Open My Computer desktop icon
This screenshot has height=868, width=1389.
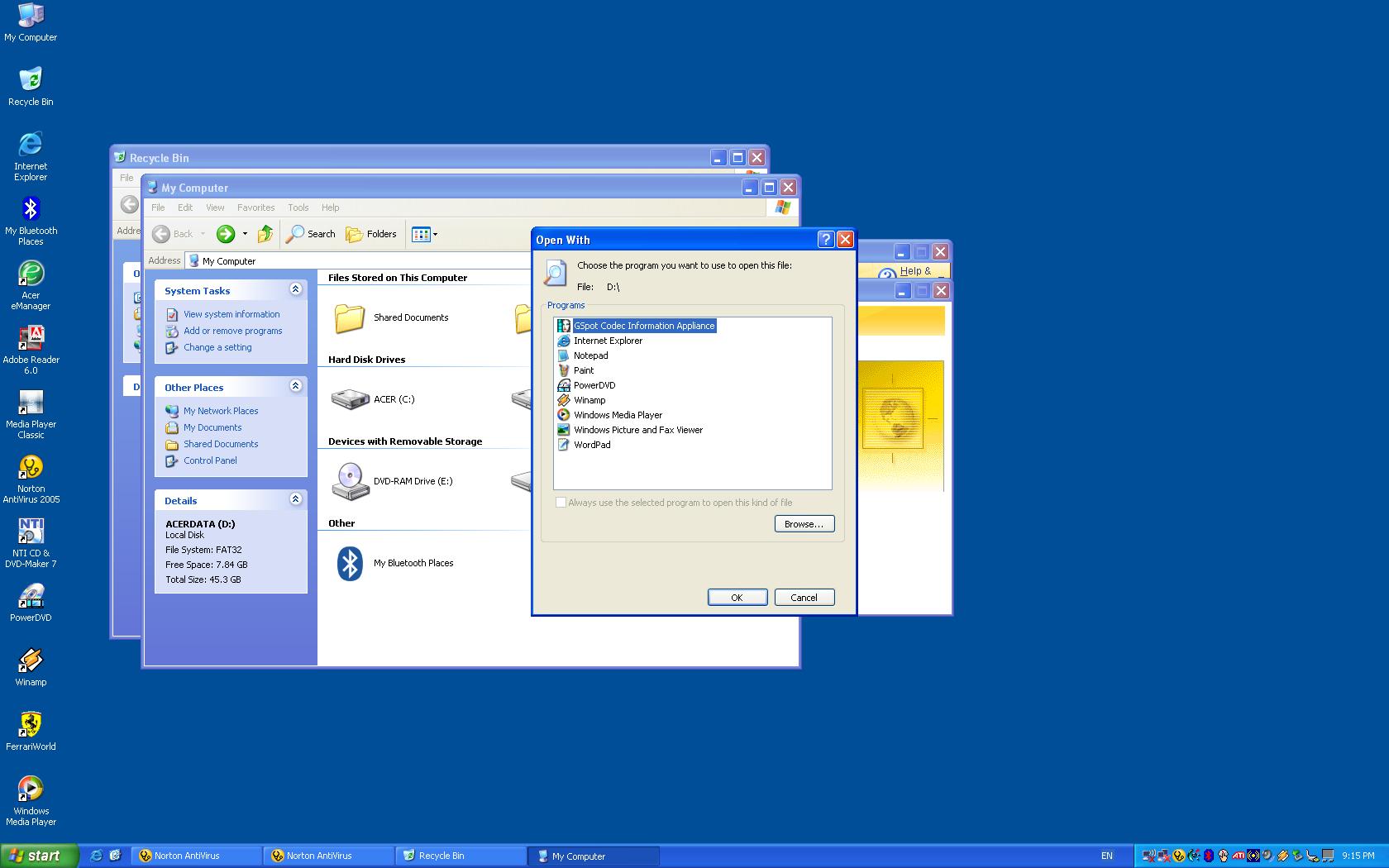point(31,22)
